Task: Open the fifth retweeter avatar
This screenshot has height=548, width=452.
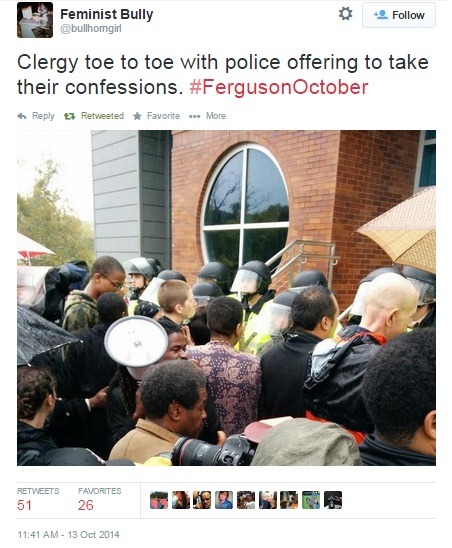Action: click(246, 500)
